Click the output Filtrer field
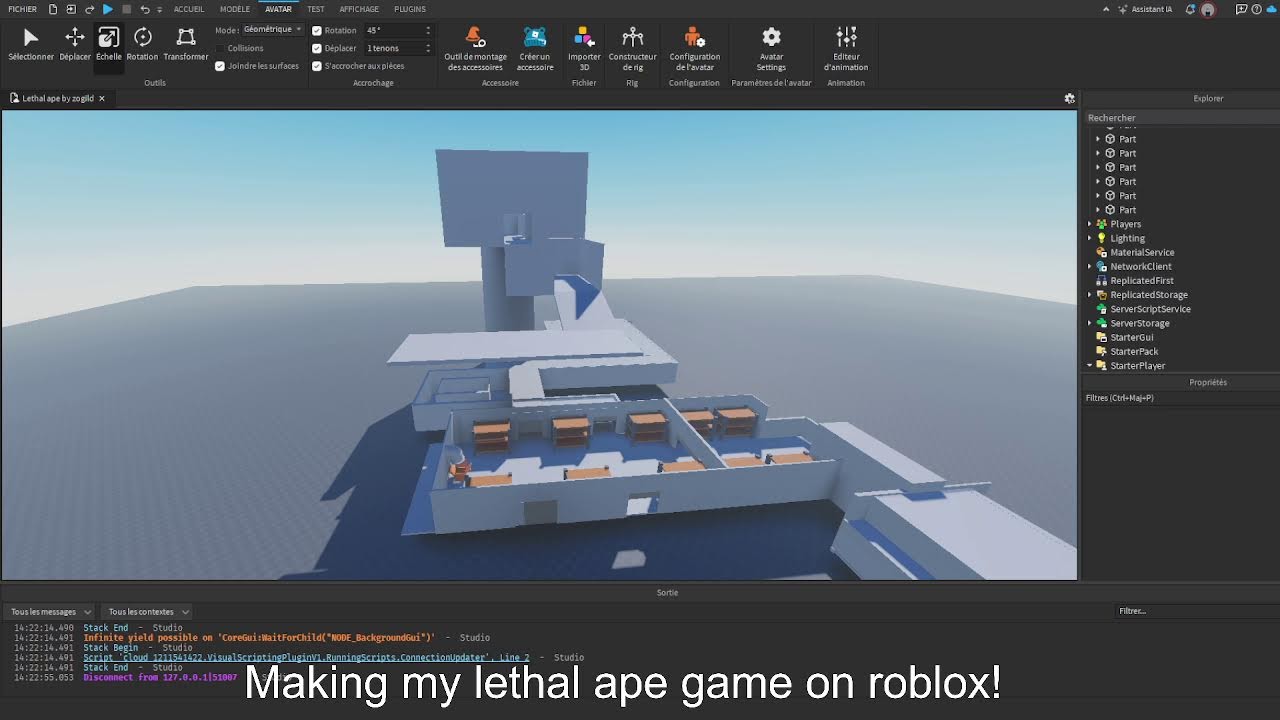The height and width of the screenshot is (720, 1280). pyautogui.click(x=1195, y=611)
